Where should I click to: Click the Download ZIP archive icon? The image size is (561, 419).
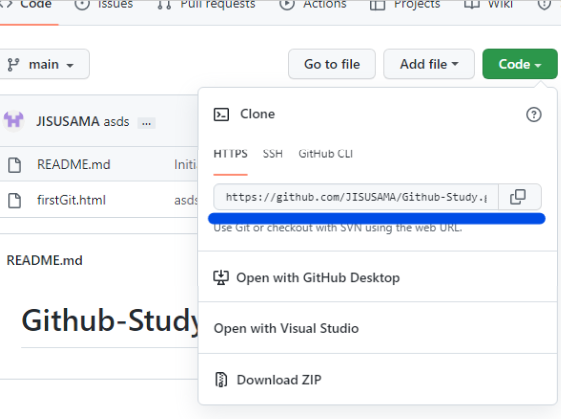click(x=221, y=380)
